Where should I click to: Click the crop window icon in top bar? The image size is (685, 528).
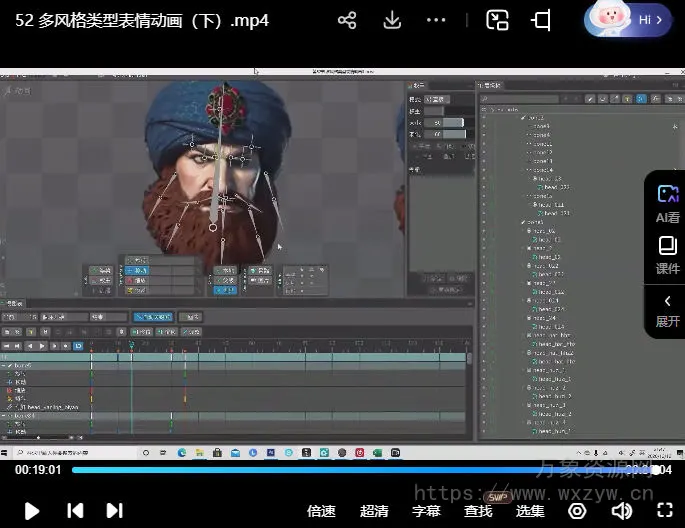coord(541,20)
